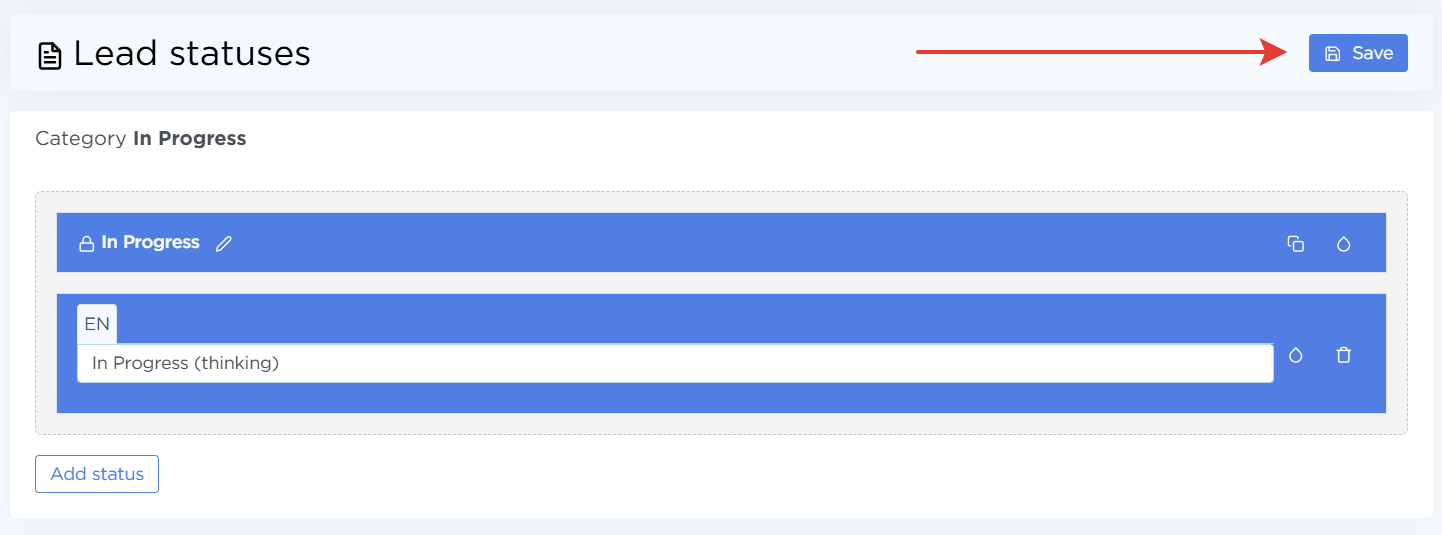
Task: Select the EN language tab
Action: pyautogui.click(x=97, y=324)
